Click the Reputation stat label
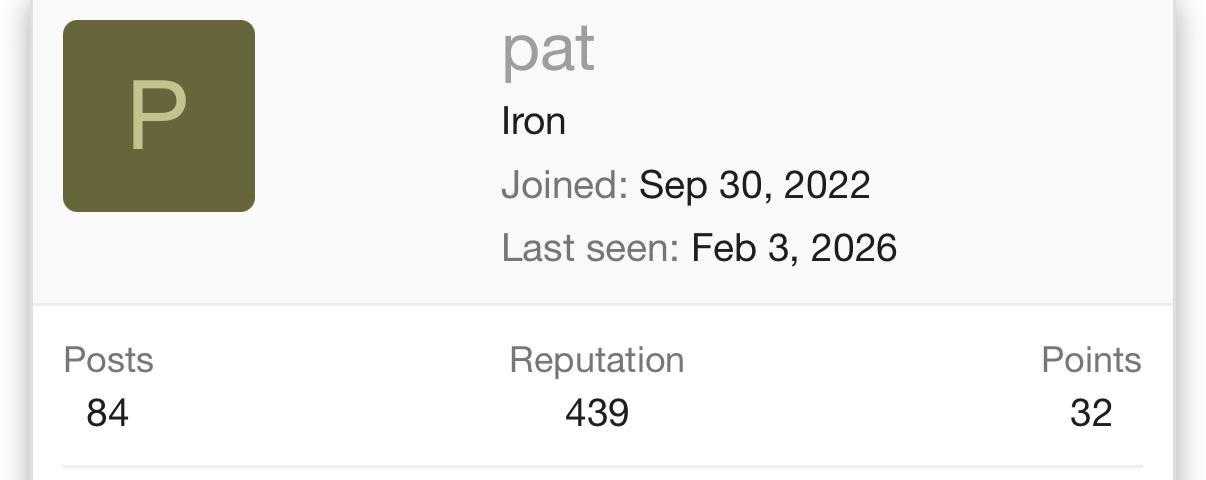This screenshot has height=480, width=1206. [x=597, y=360]
